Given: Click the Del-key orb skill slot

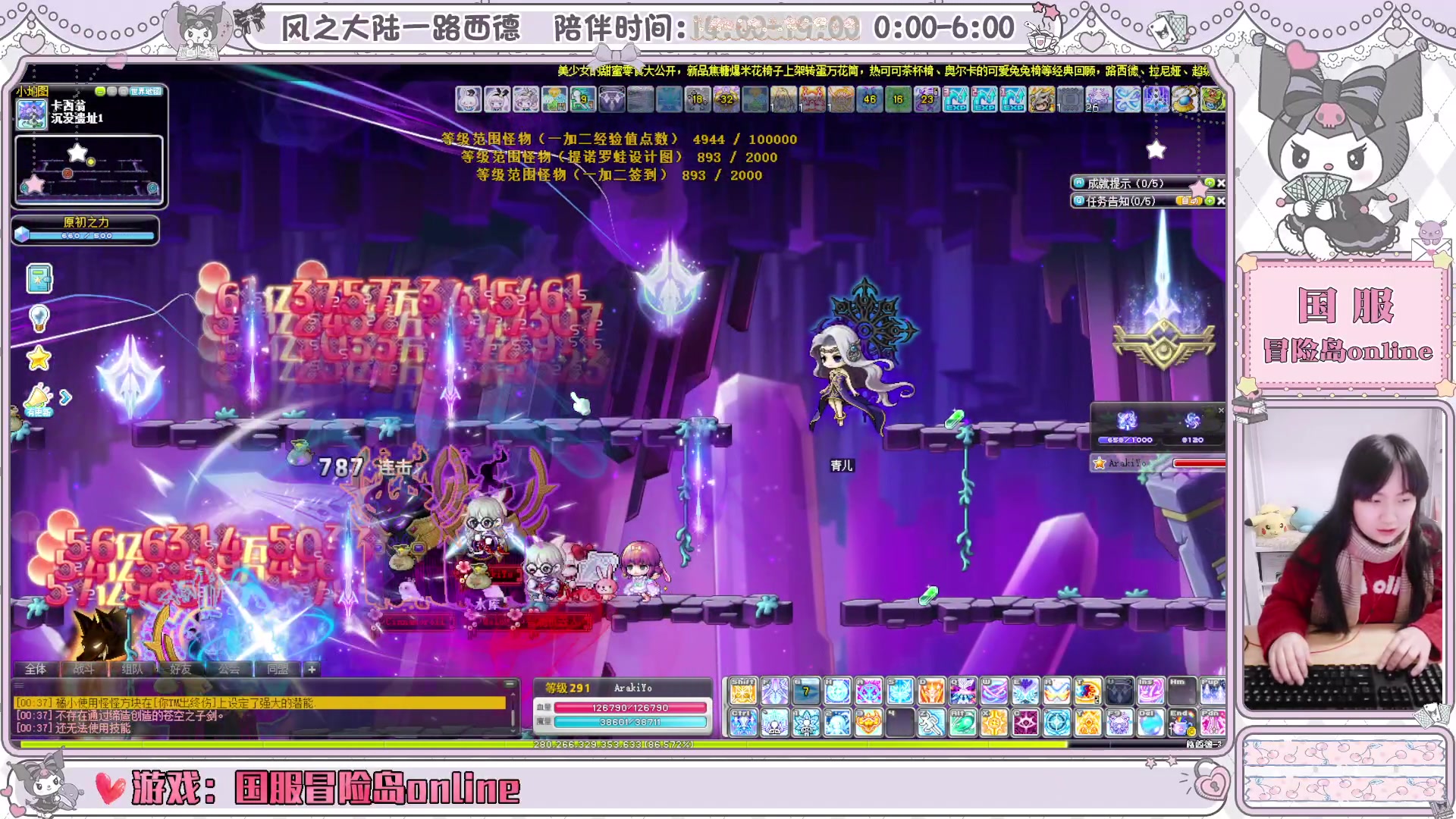Looking at the screenshot, I should [1150, 723].
